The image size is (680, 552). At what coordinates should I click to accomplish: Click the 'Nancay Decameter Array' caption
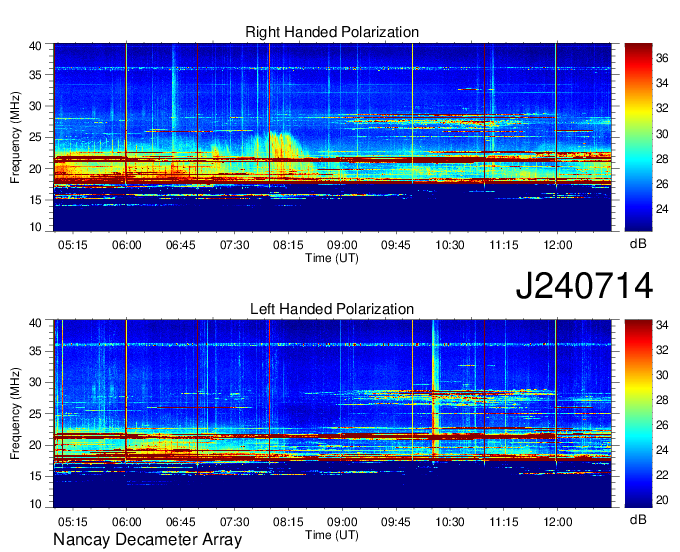pos(147,540)
